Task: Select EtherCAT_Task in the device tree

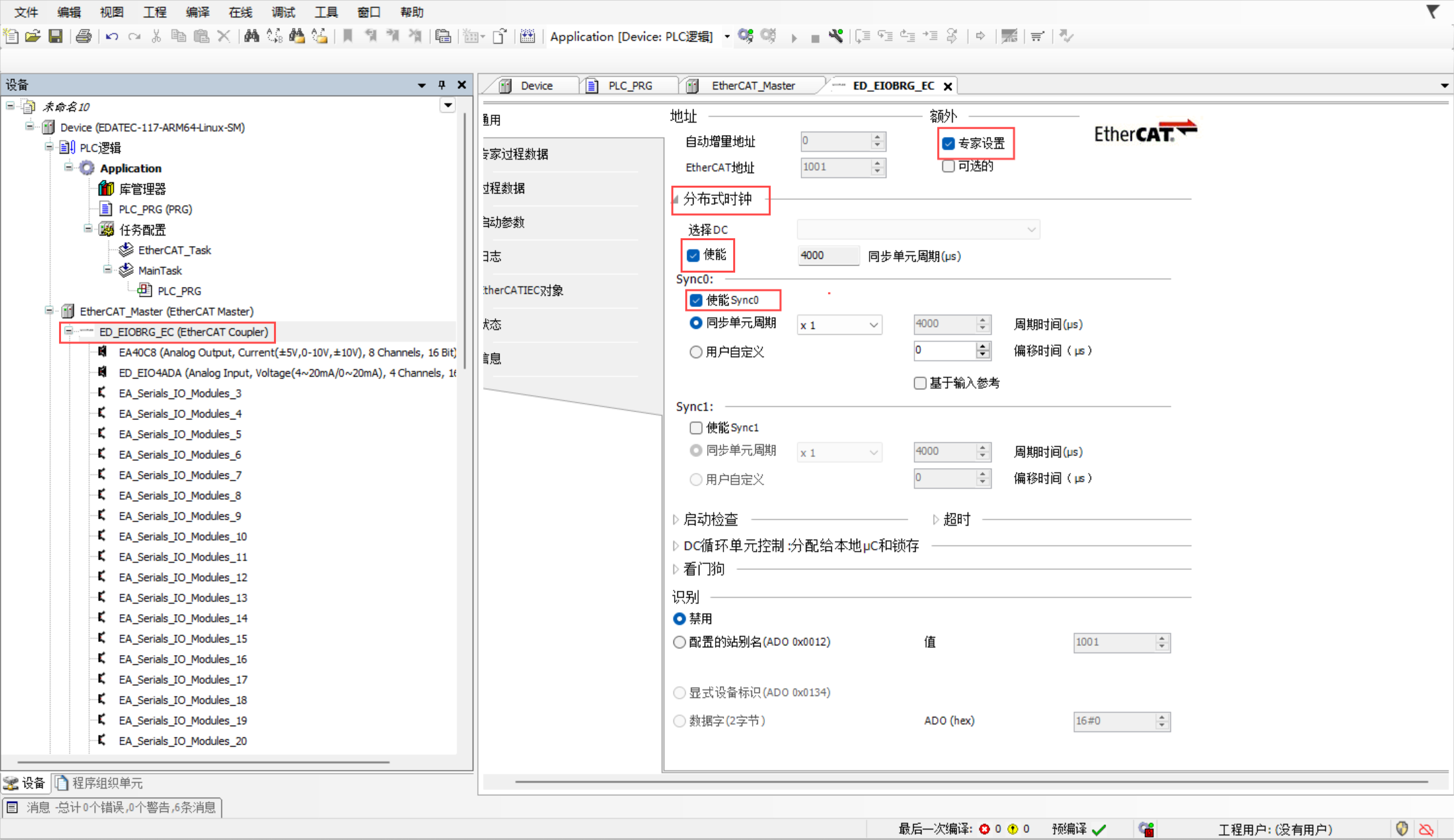Action: [174, 250]
